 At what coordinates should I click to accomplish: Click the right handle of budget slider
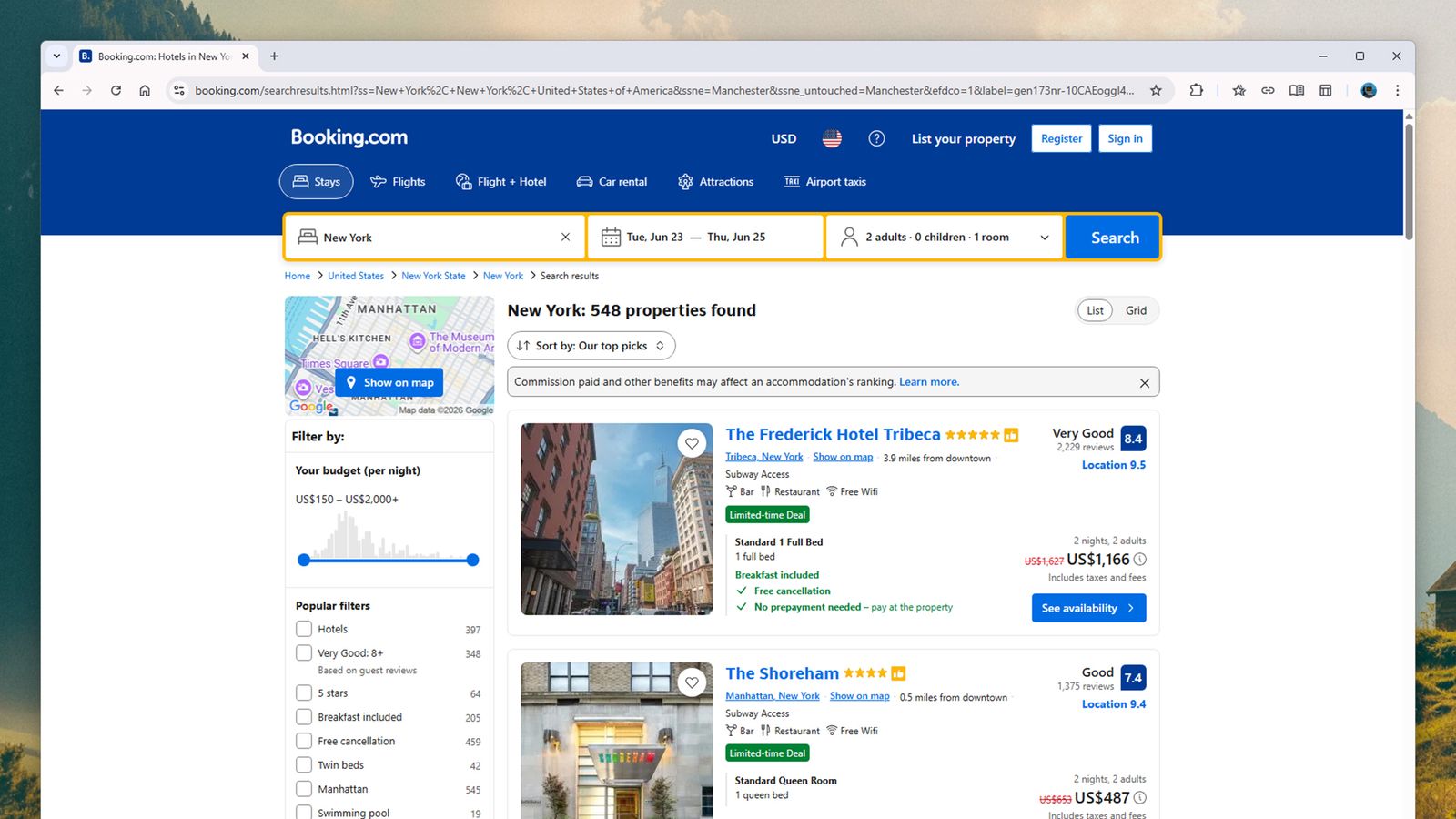point(472,560)
